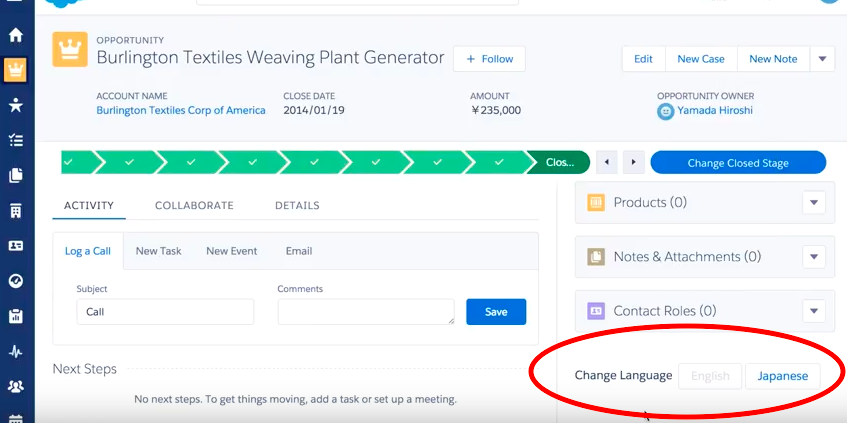This screenshot has height=423, width=847.
Task: Click the amount ¥235,000
Action: click(496, 110)
